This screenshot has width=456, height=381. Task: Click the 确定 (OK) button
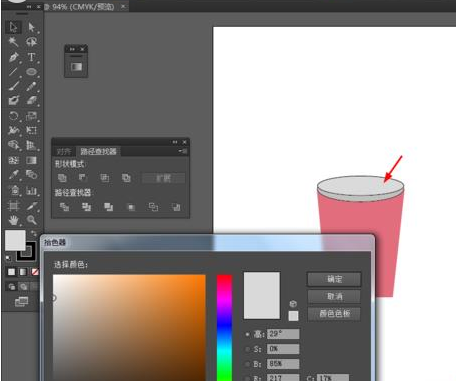point(334,279)
